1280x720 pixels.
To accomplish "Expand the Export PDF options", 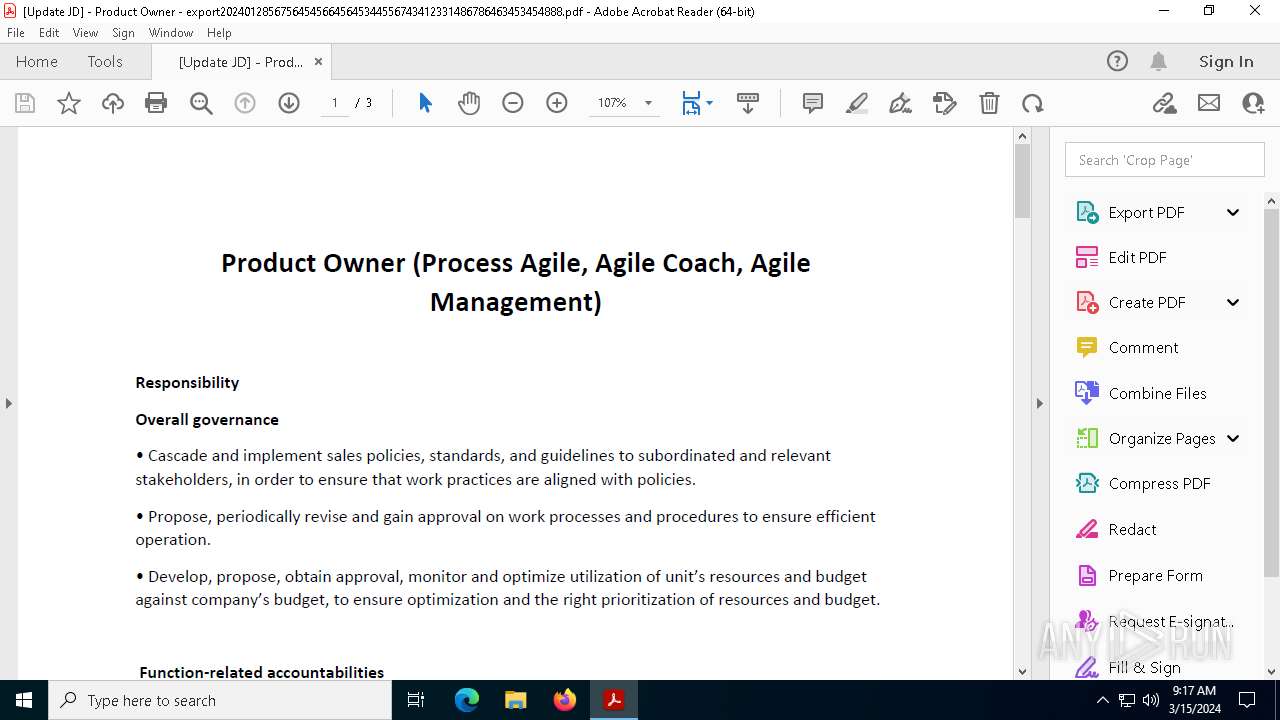I will 1233,212.
